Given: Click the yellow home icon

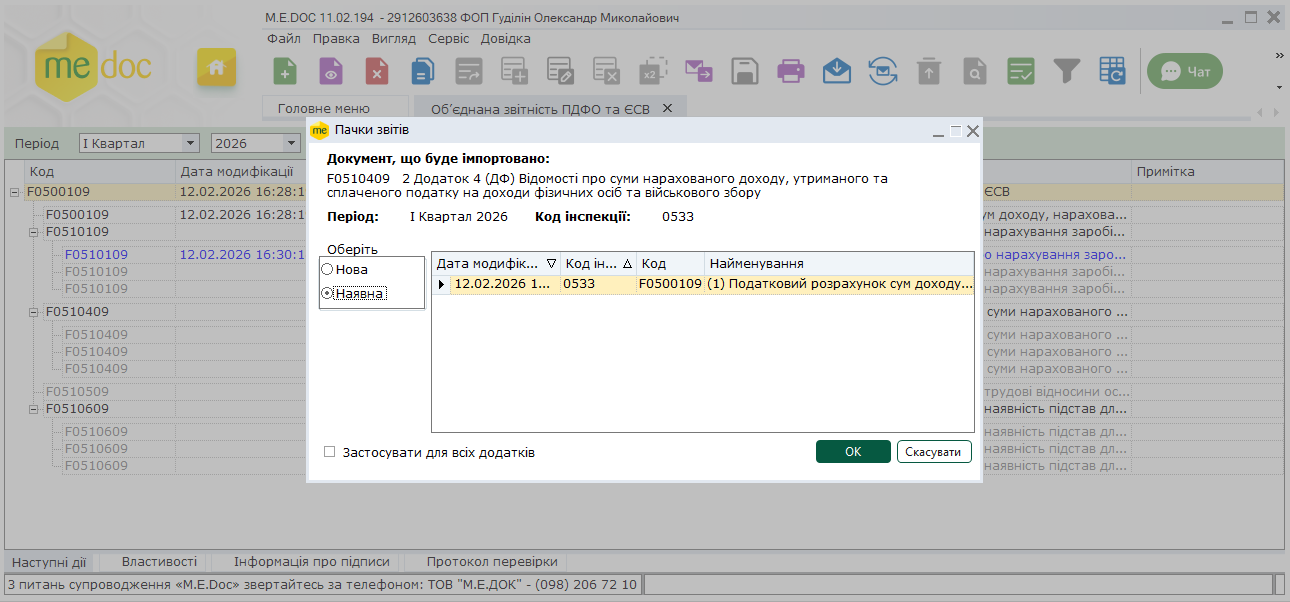Looking at the screenshot, I should (216, 68).
